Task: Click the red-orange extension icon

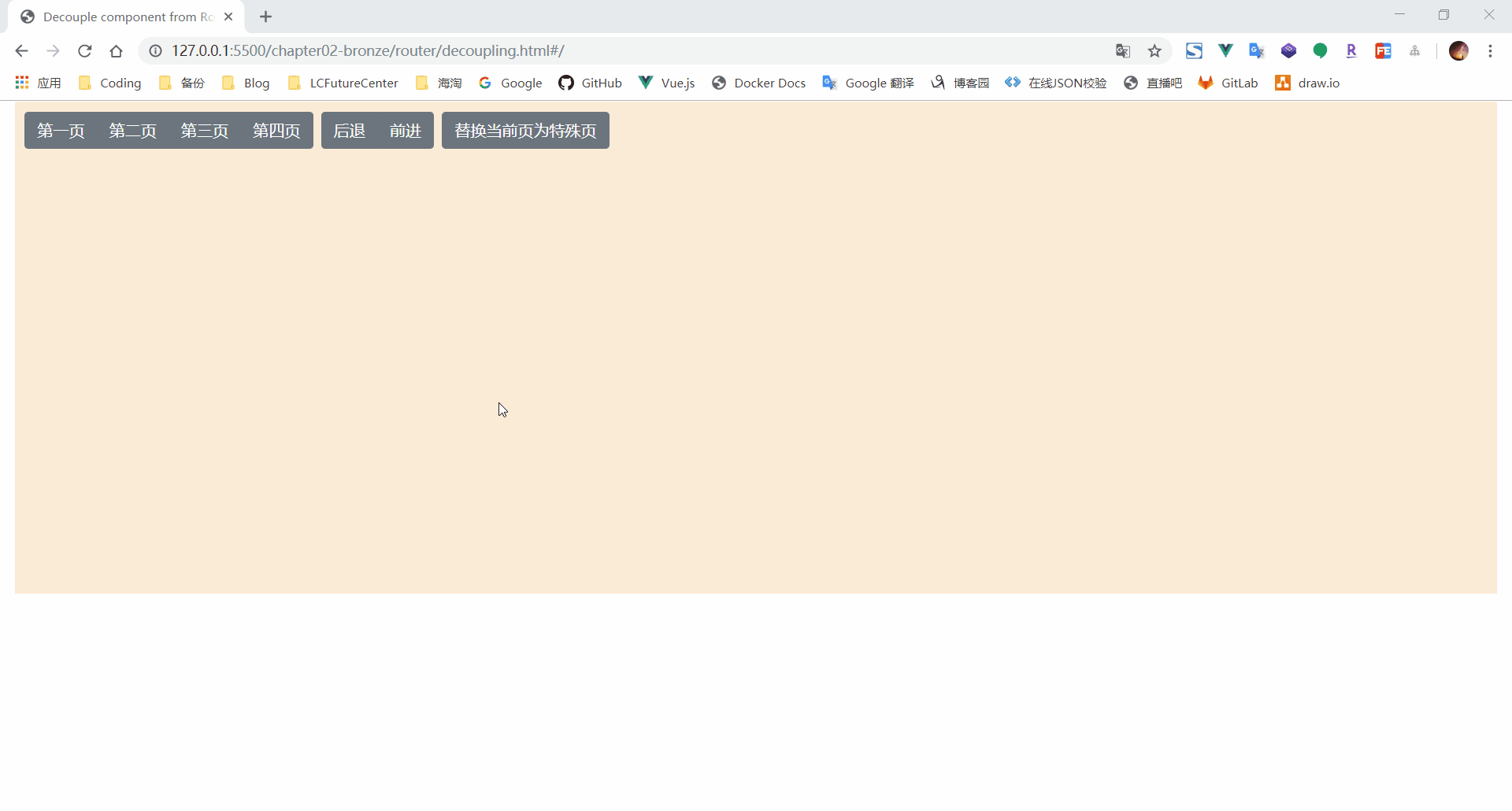Action: [1383, 51]
